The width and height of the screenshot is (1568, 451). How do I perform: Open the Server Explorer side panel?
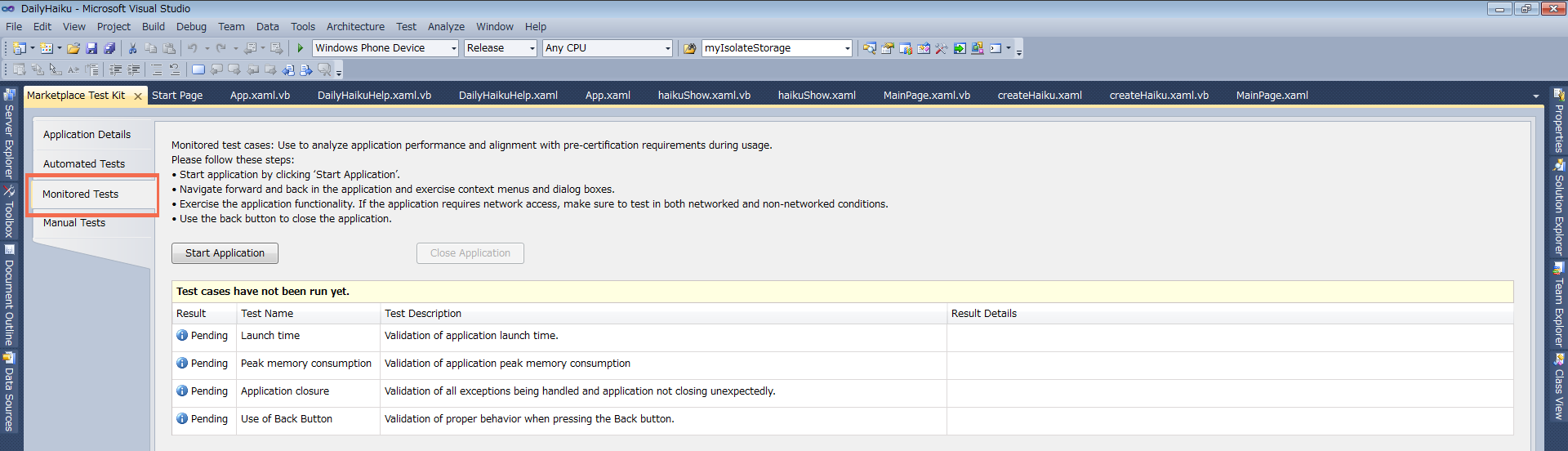9,134
